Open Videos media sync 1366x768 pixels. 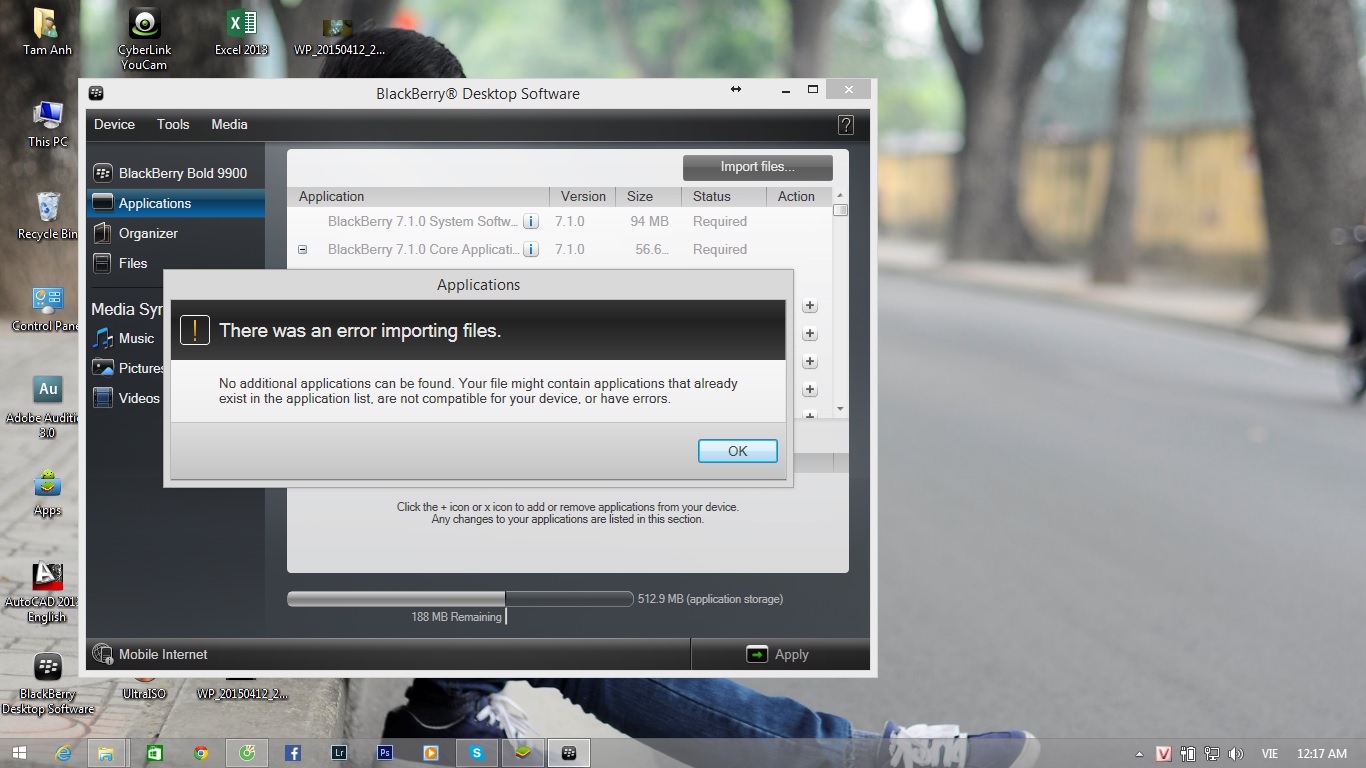[x=139, y=398]
